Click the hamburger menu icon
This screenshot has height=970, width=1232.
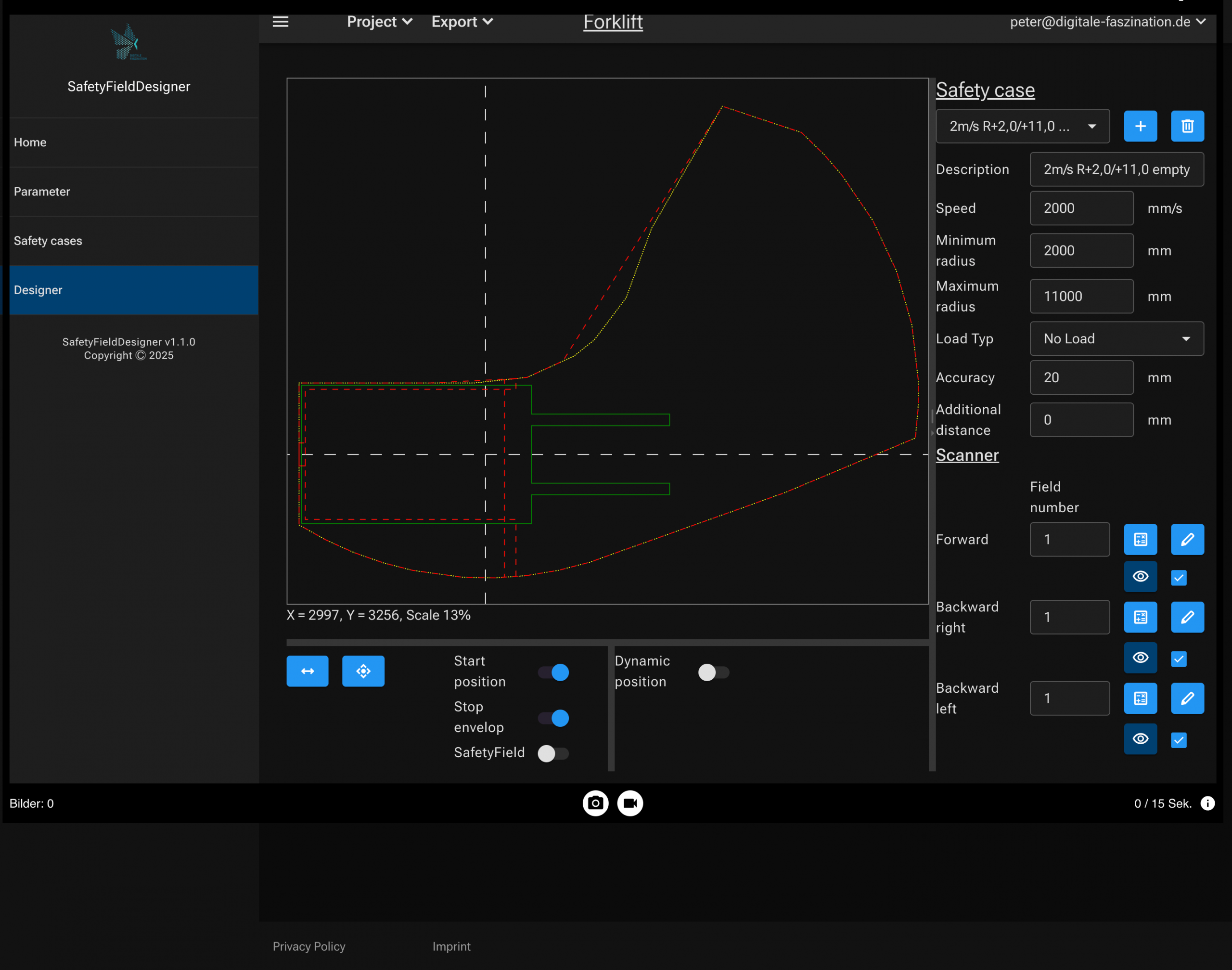click(281, 22)
